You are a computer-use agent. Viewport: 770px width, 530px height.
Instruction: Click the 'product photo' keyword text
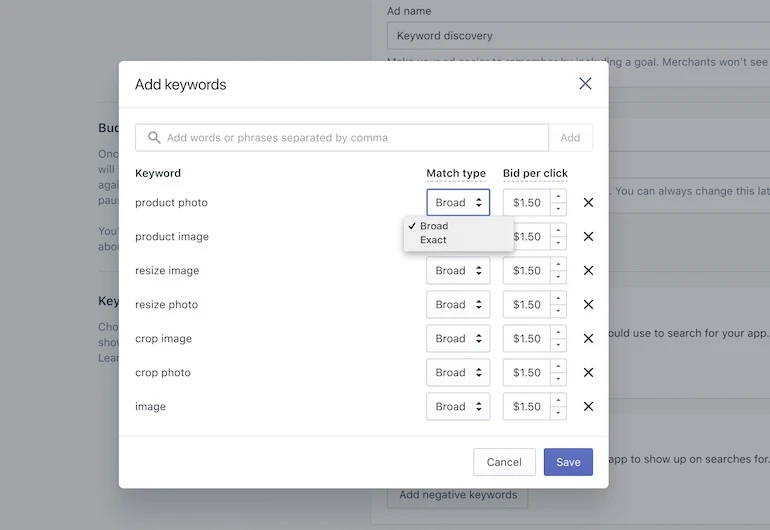(x=171, y=202)
